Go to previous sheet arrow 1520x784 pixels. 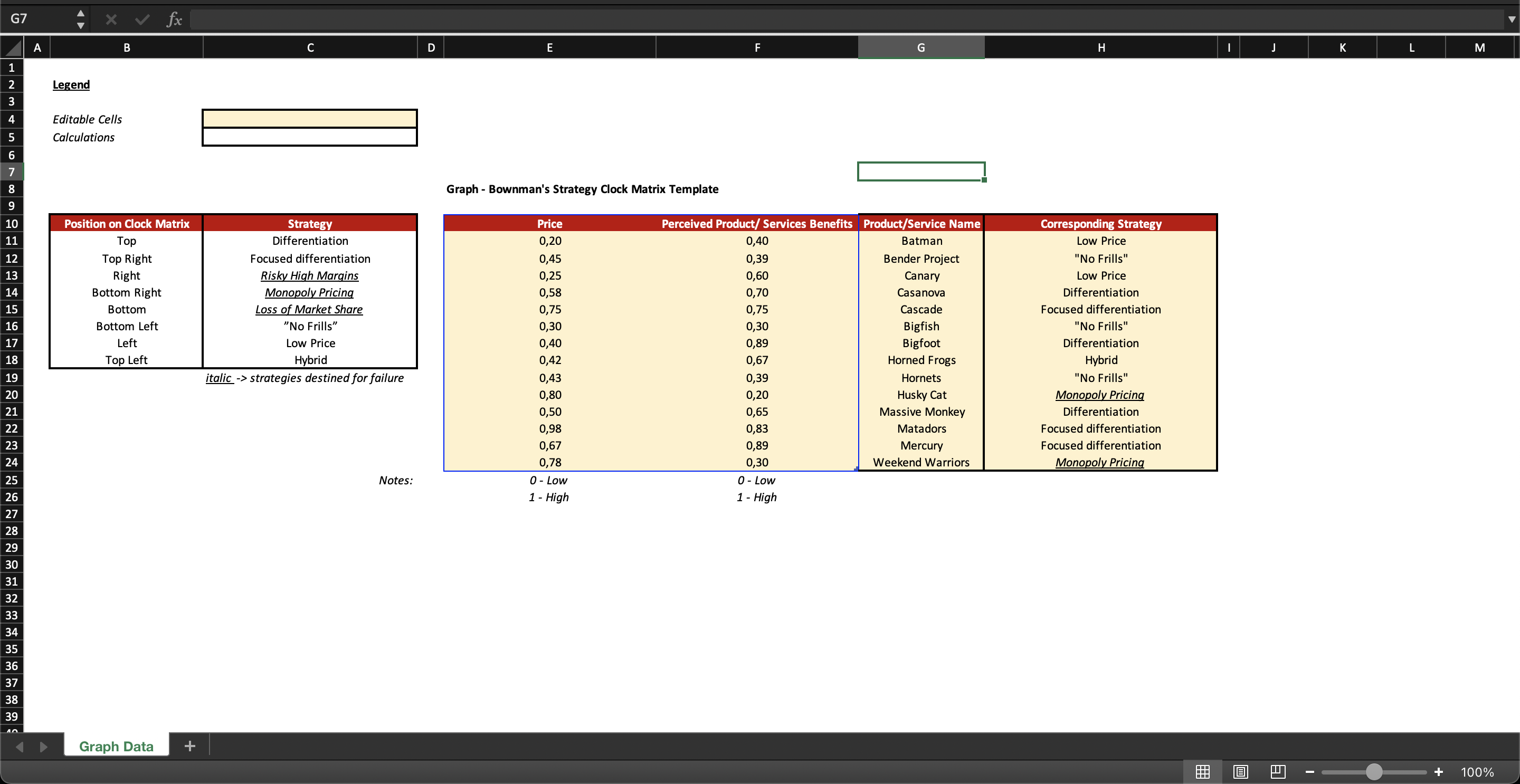[x=20, y=747]
